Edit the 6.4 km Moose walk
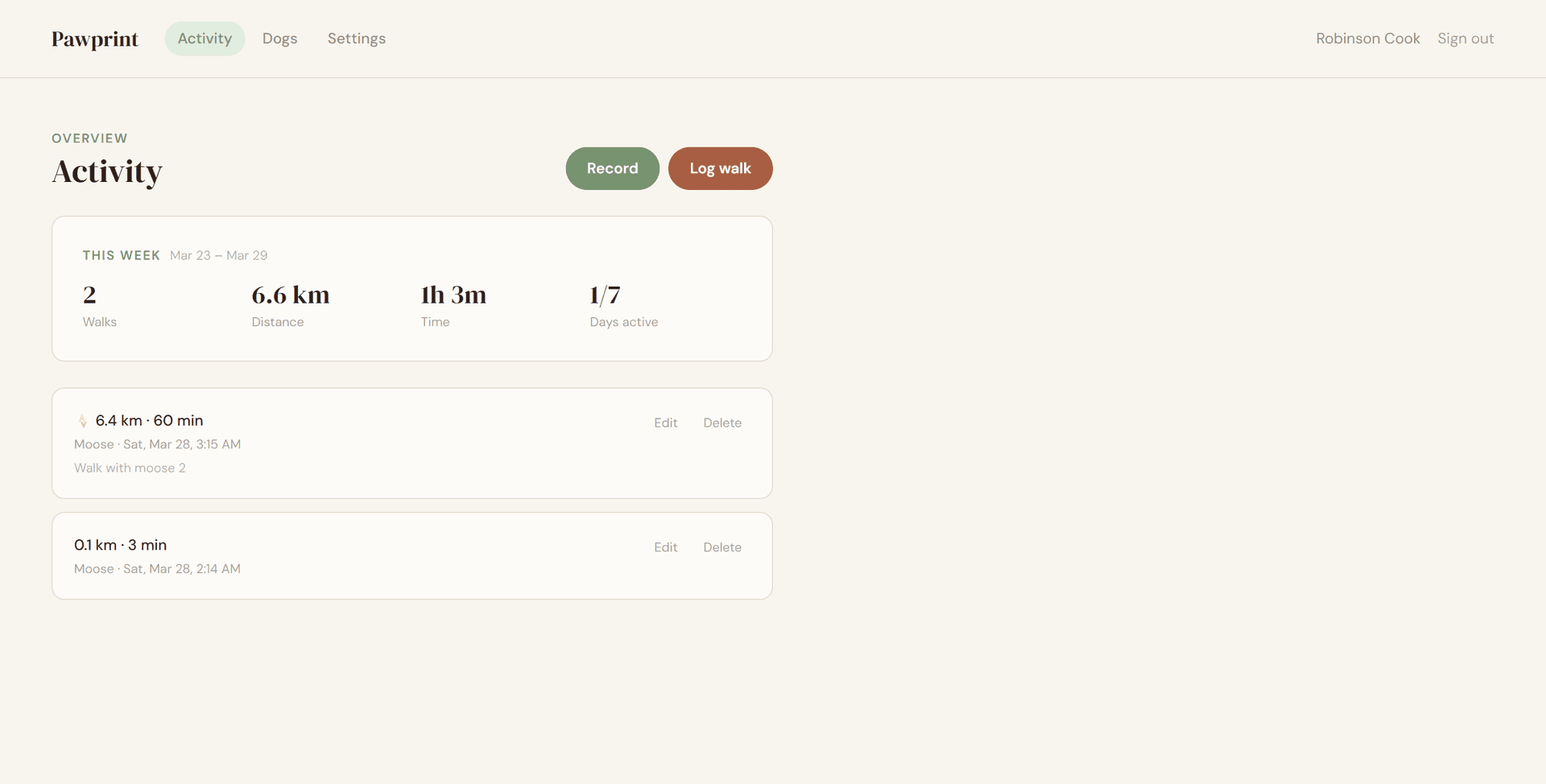Screen dimensions: 1546x784 pos(665,423)
